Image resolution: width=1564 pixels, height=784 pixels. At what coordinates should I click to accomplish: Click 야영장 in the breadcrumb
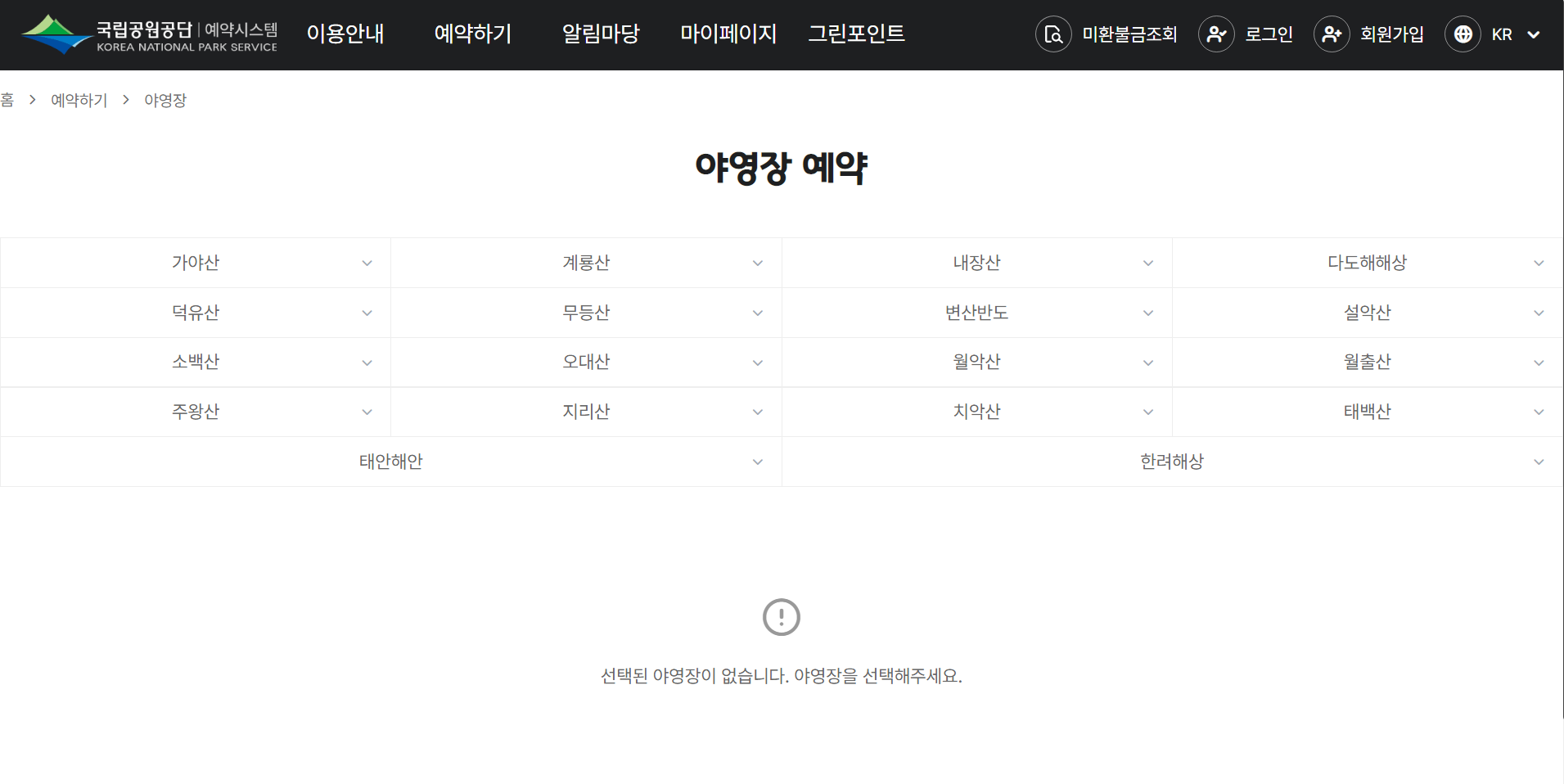point(165,100)
